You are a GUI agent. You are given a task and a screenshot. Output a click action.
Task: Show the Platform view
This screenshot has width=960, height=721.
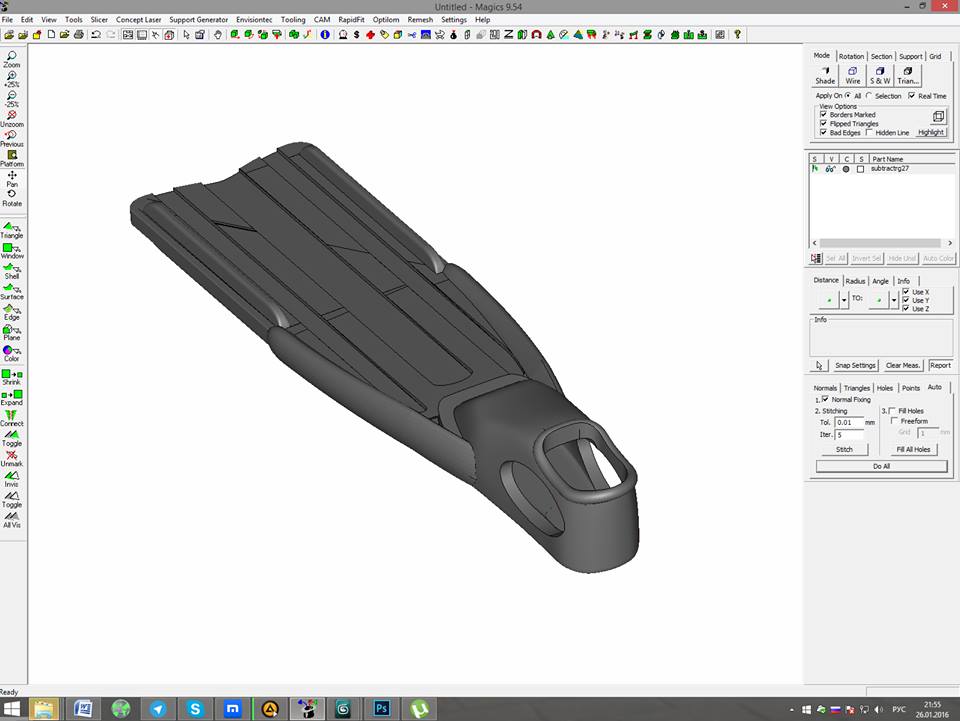click(x=12, y=159)
